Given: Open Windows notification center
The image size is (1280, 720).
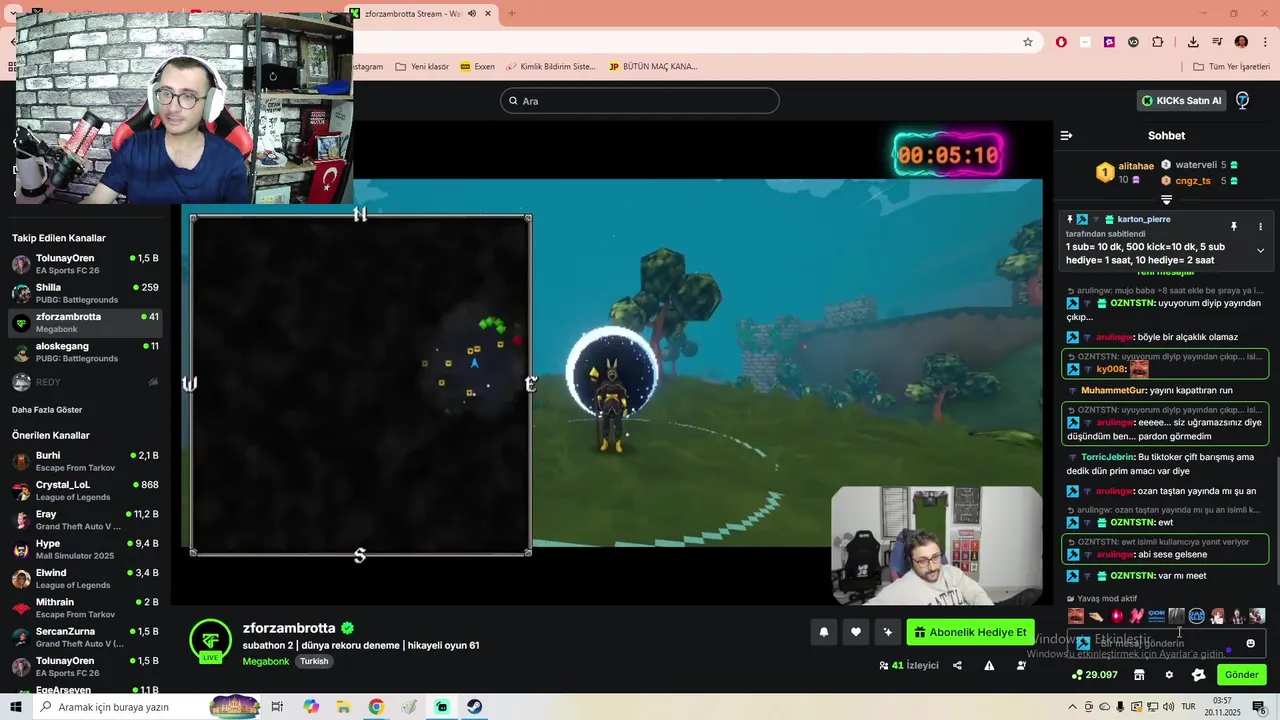Looking at the screenshot, I should [1260, 707].
